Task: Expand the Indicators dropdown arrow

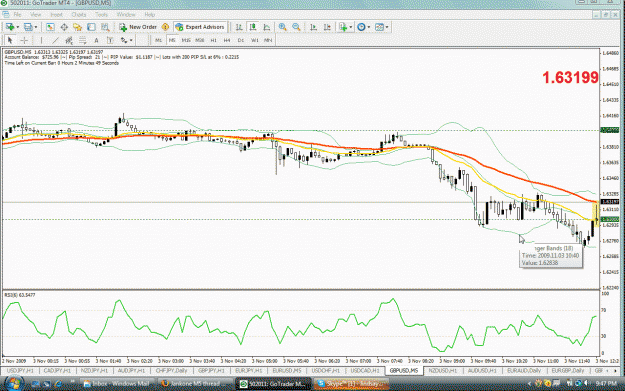Action: click(351, 27)
